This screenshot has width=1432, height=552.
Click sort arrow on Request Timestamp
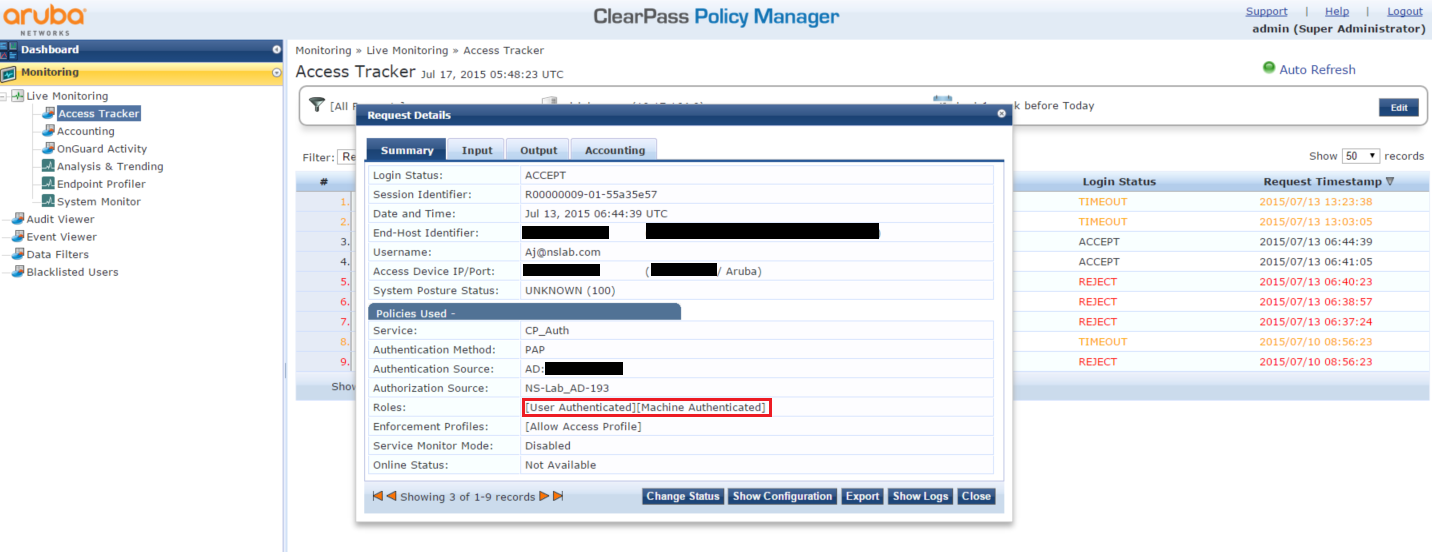pyautogui.click(x=1389, y=182)
